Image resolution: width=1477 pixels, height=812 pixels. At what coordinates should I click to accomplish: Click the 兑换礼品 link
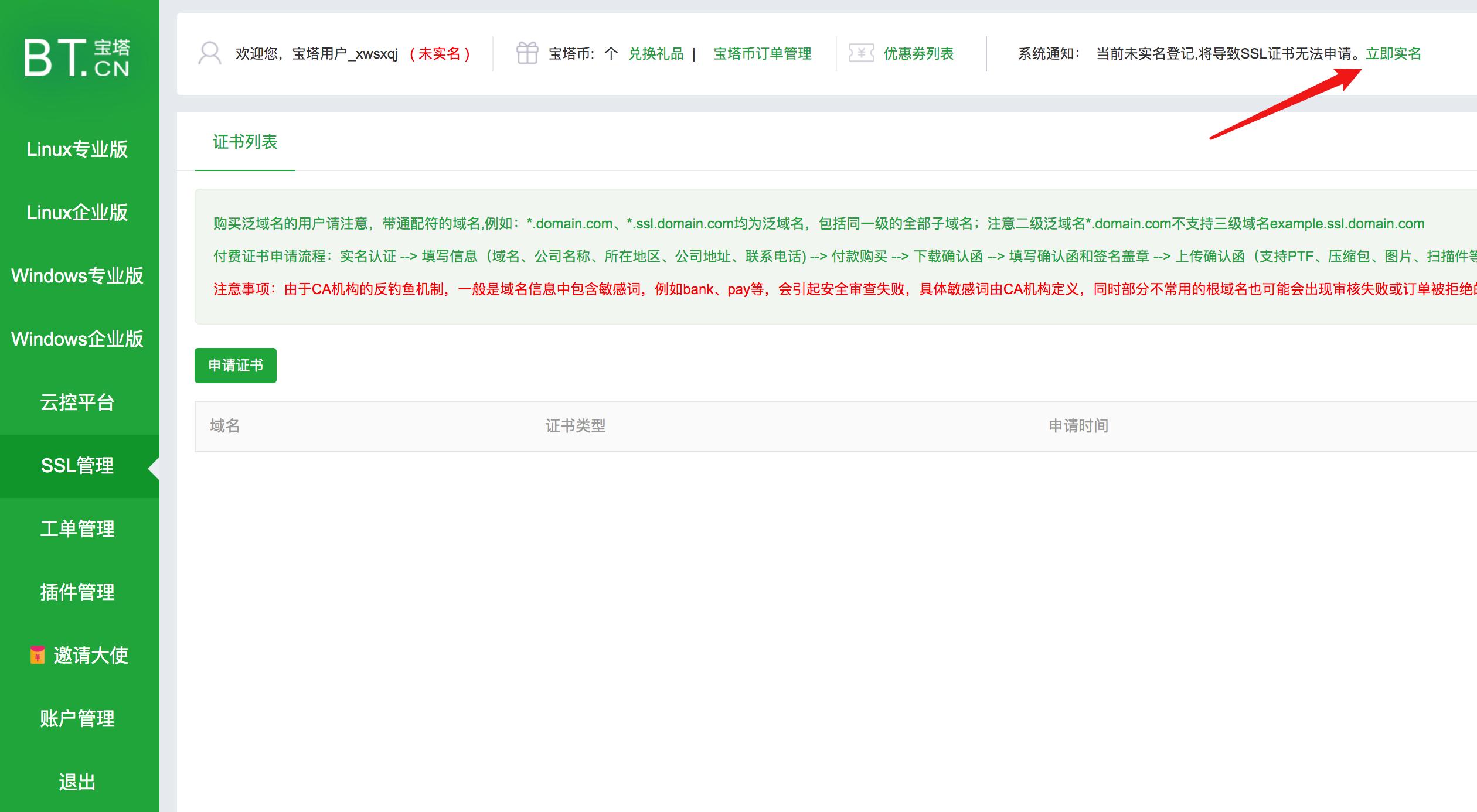pos(657,53)
